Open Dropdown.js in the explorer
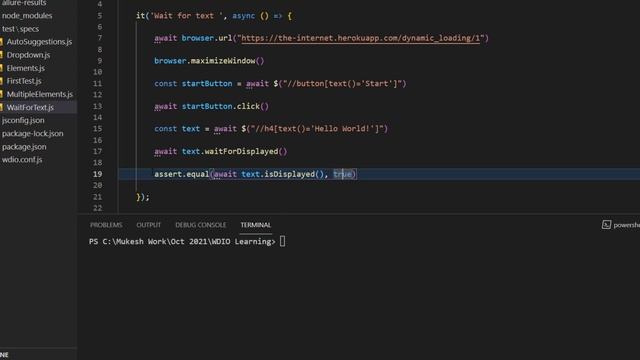Screen dimensions: 640x360 28,55
